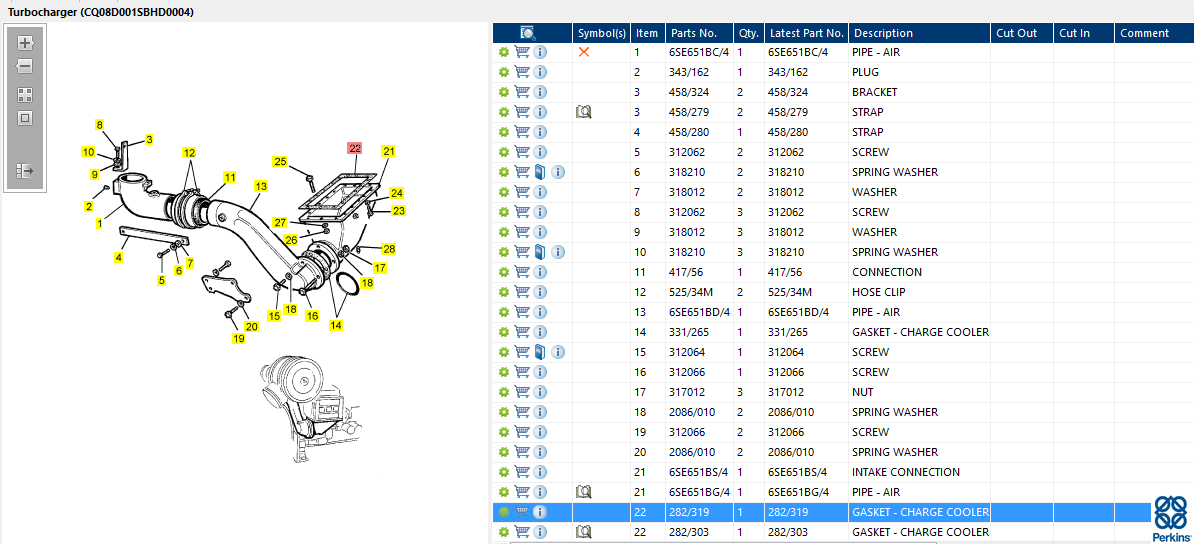Image resolution: width=1194 pixels, height=544 pixels.
Task: Sort by the Description column header
Action: (x=883, y=33)
